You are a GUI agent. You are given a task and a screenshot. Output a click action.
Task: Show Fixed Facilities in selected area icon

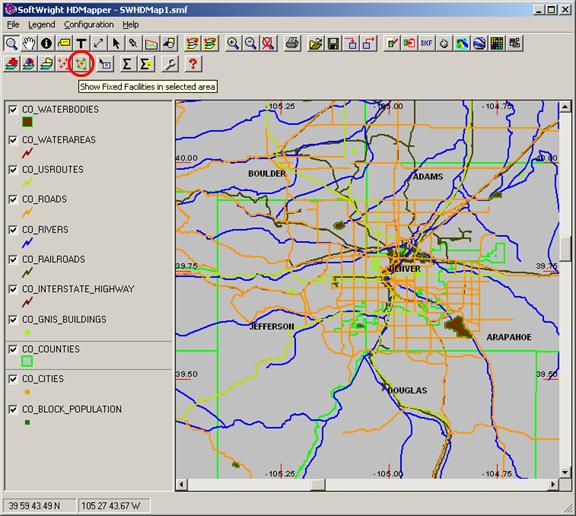[82, 64]
